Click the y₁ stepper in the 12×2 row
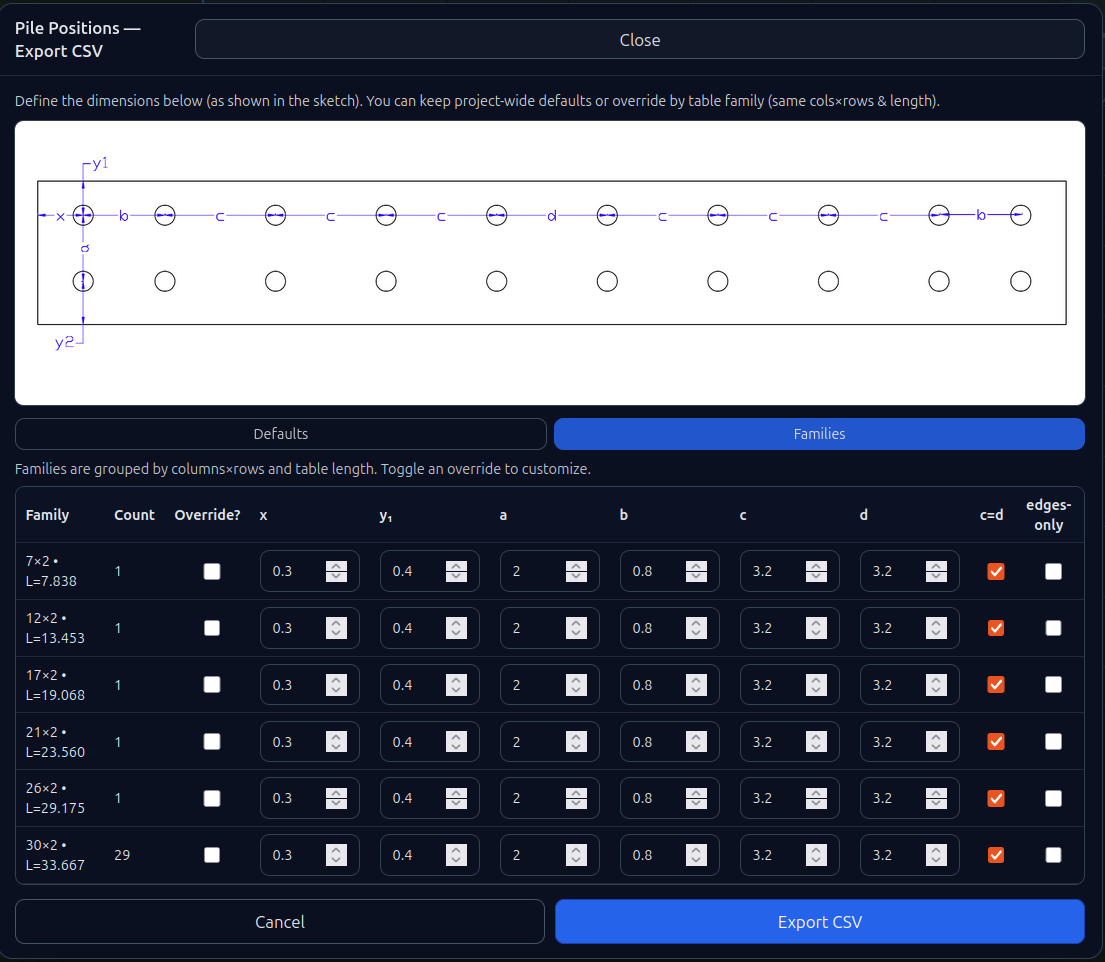 457,628
